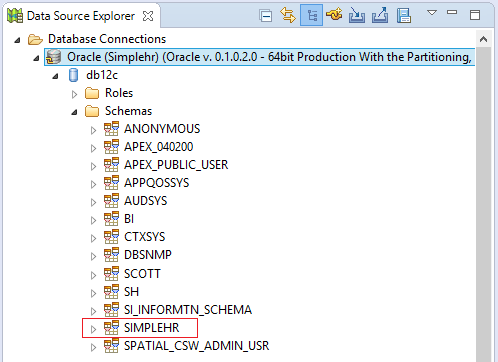Expand the Roles folder
Screen dimensions: 498x362
point(74,94)
